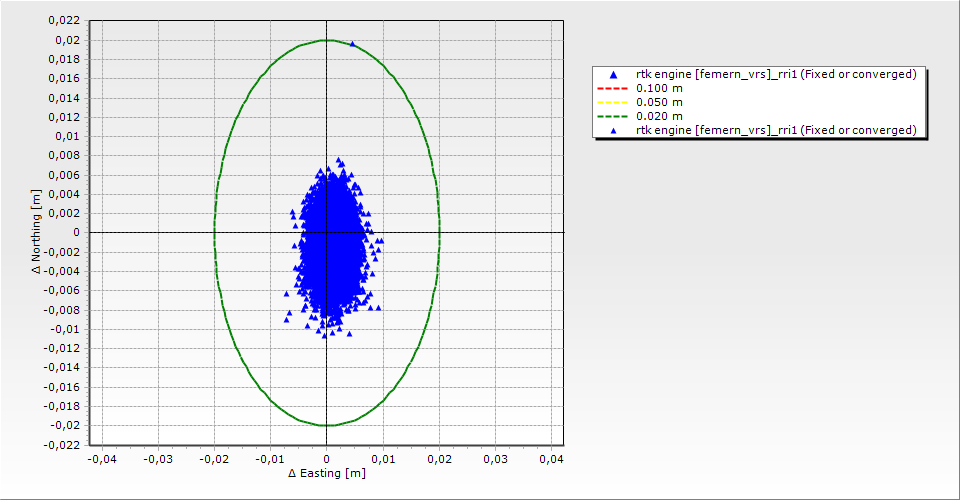Select top "rtk engine [femern_vrs]_rri1" legend text

[x=776, y=74]
